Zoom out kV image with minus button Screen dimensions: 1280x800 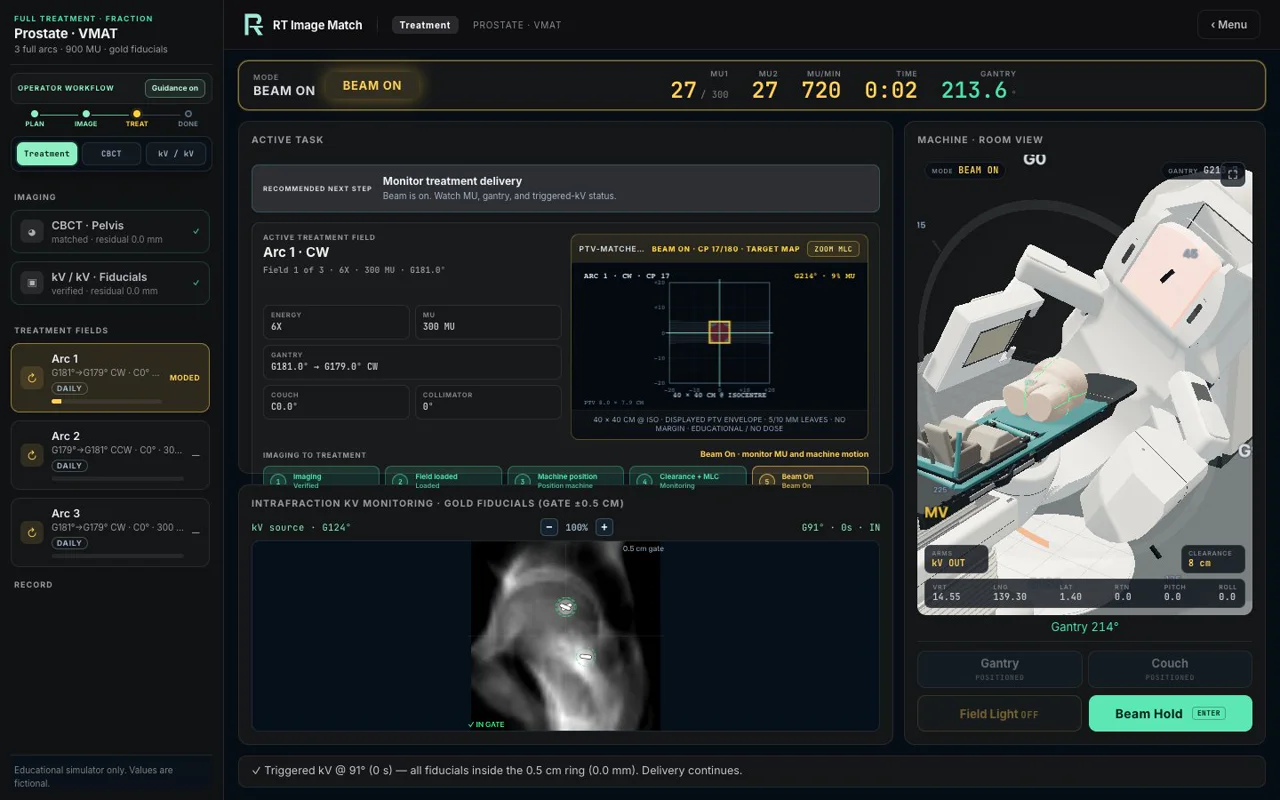549,527
